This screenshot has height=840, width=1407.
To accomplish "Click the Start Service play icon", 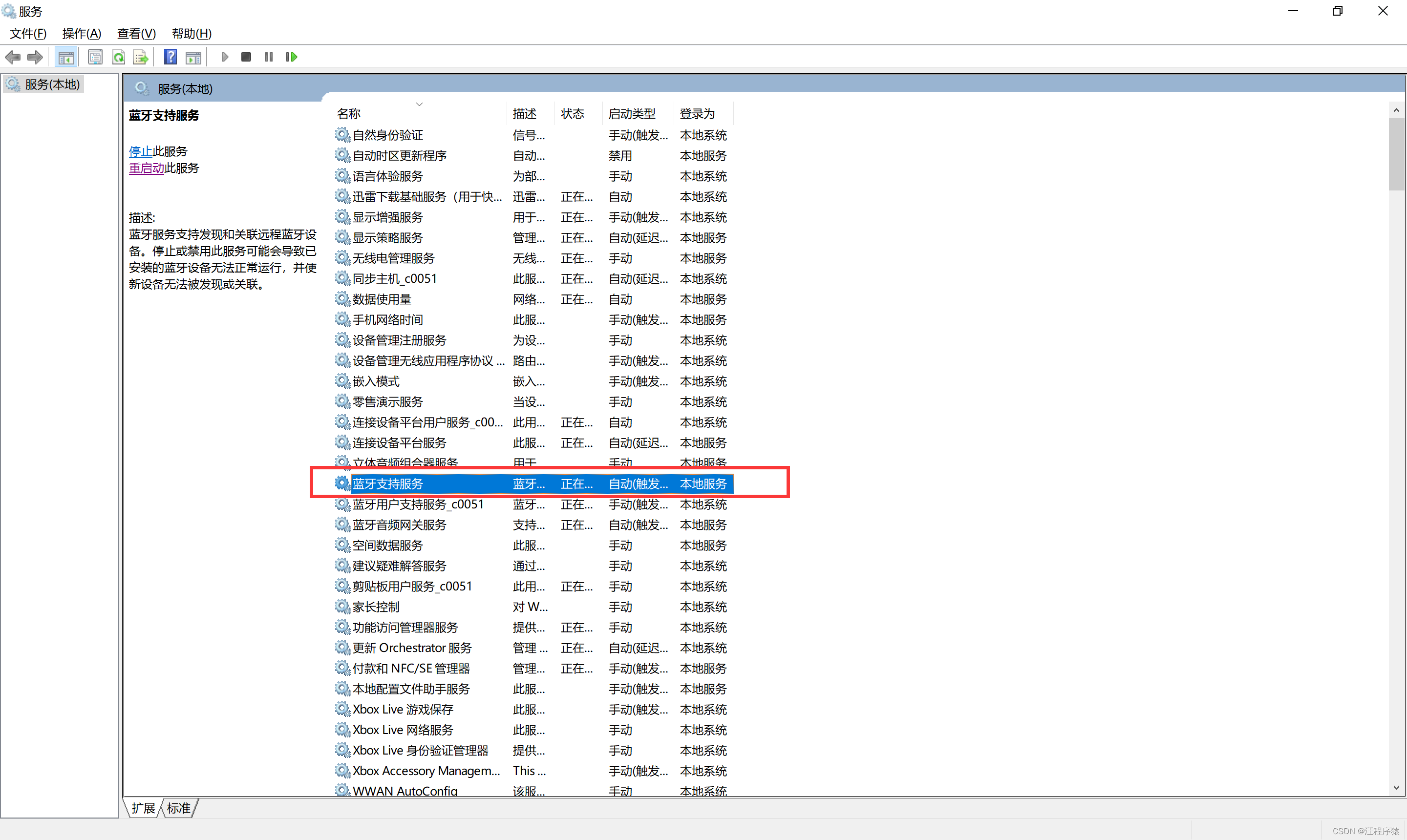I will pyautogui.click(x=224, y=57).
